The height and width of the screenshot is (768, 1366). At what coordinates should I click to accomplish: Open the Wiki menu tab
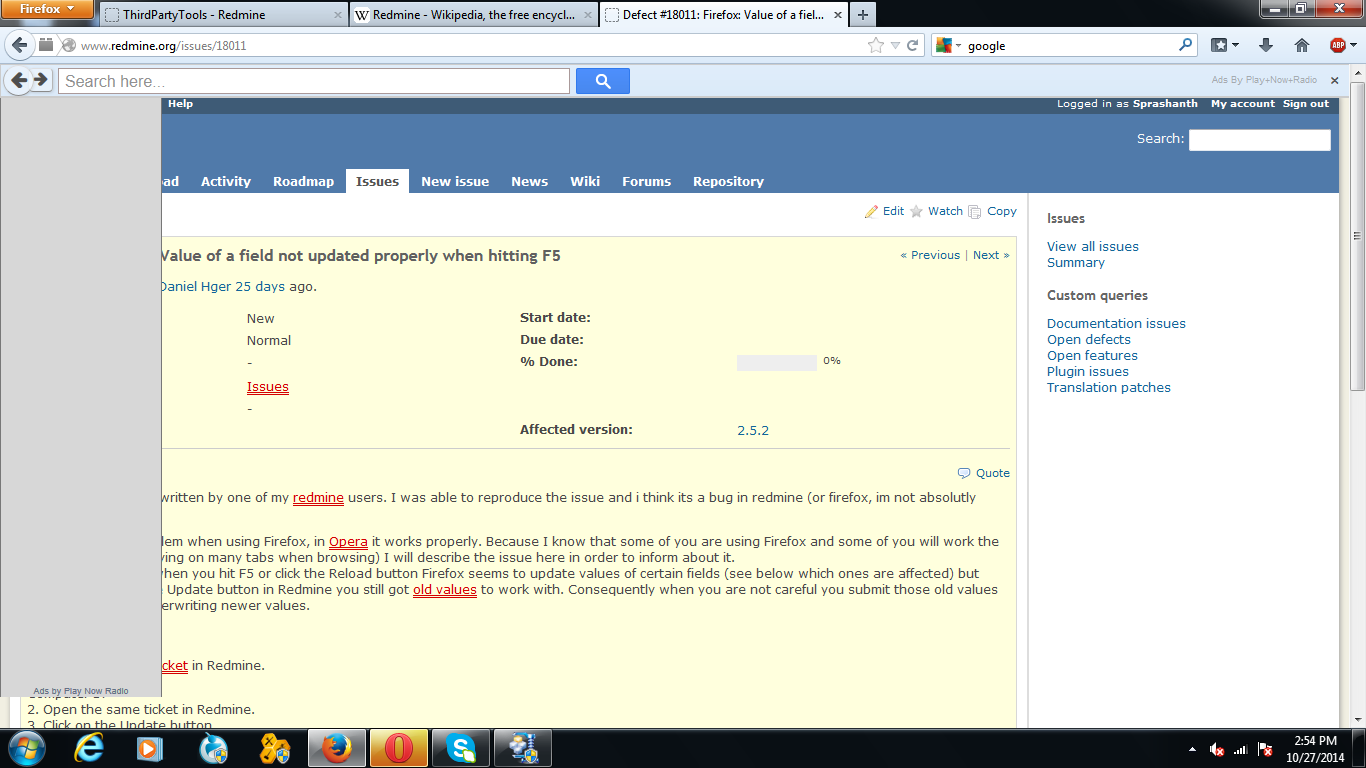point(585,181)
